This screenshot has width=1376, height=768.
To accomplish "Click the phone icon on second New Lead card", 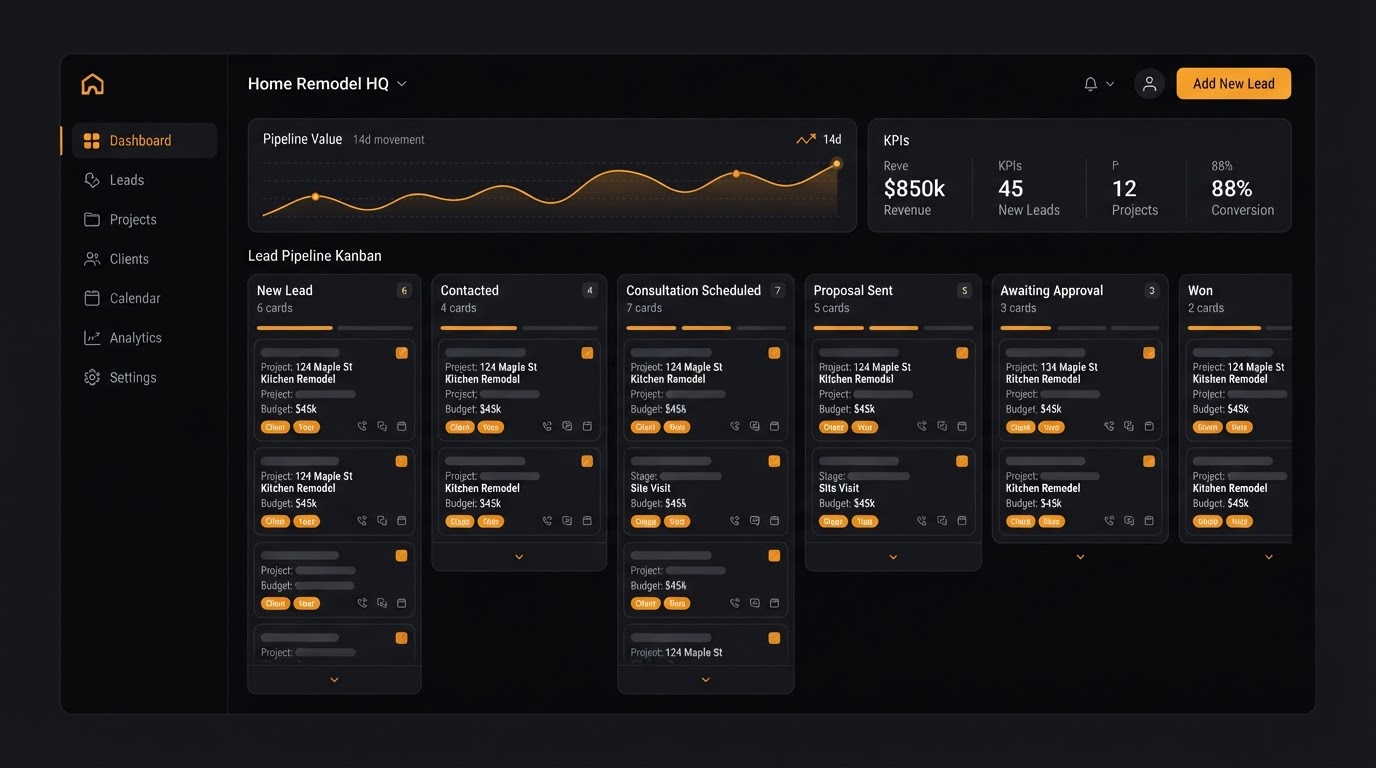I will [362, 521].
